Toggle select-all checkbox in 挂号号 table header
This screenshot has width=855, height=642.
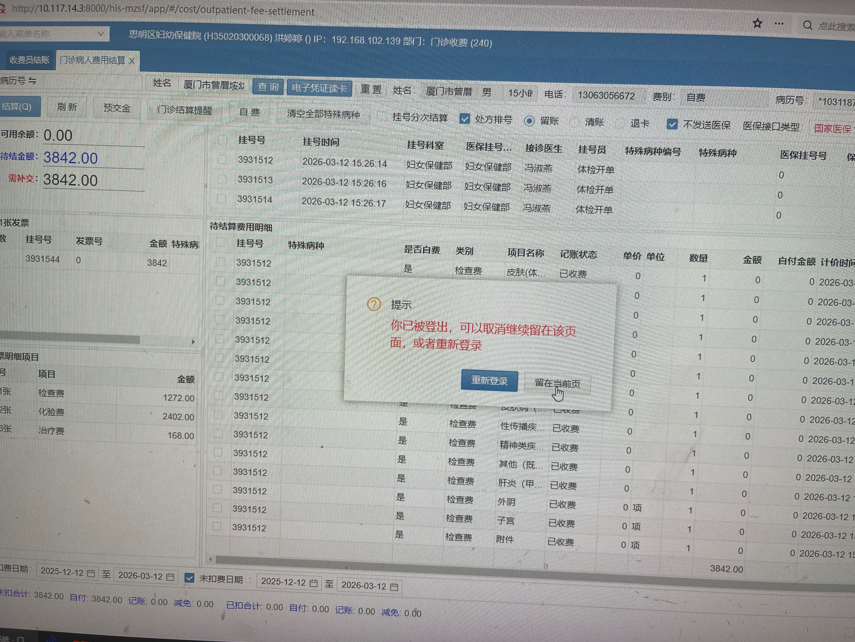tap(222, 140)
